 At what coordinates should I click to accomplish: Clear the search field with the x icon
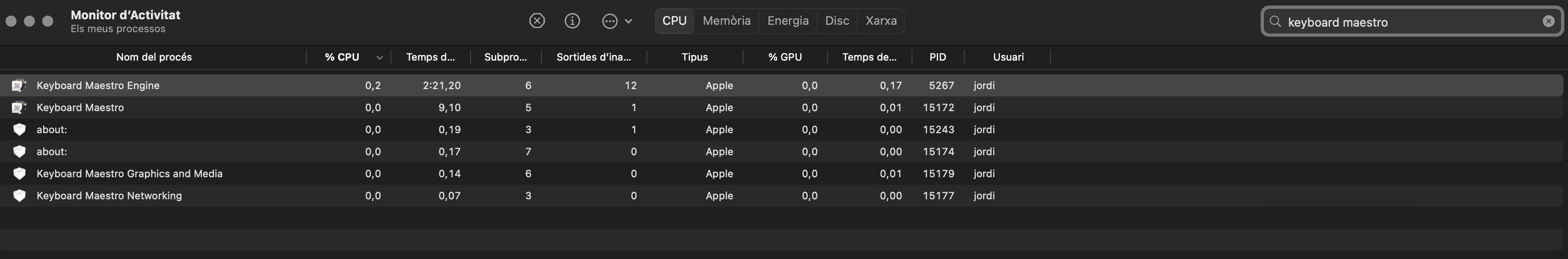point(1549,21)
